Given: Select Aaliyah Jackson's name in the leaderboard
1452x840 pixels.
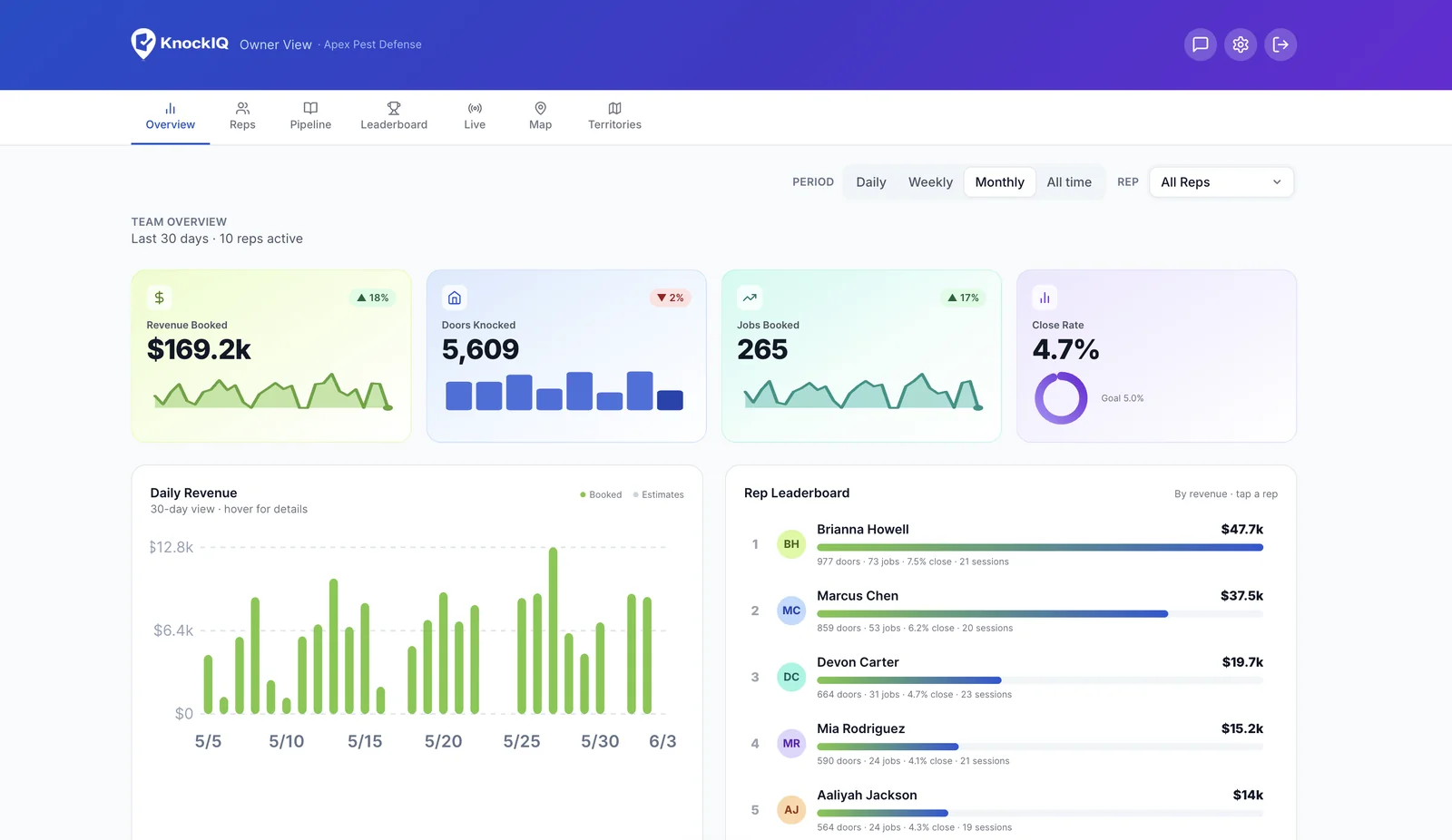Looking at the screenshot, I should [x=867, y=796].
